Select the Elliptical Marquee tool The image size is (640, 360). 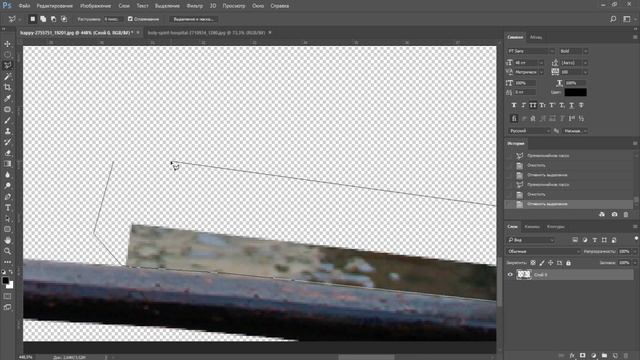7,54
